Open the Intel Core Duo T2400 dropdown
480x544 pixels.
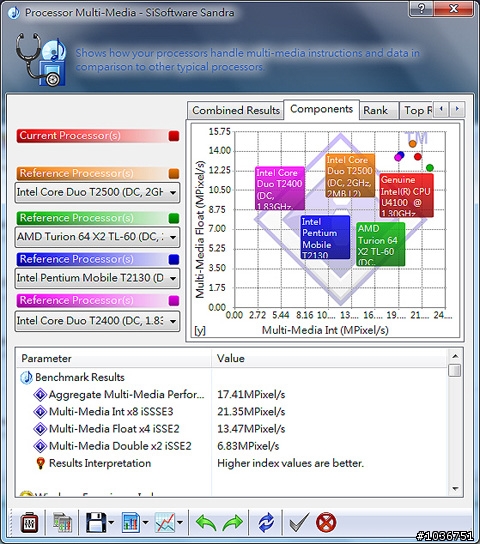tap(97, 321)
